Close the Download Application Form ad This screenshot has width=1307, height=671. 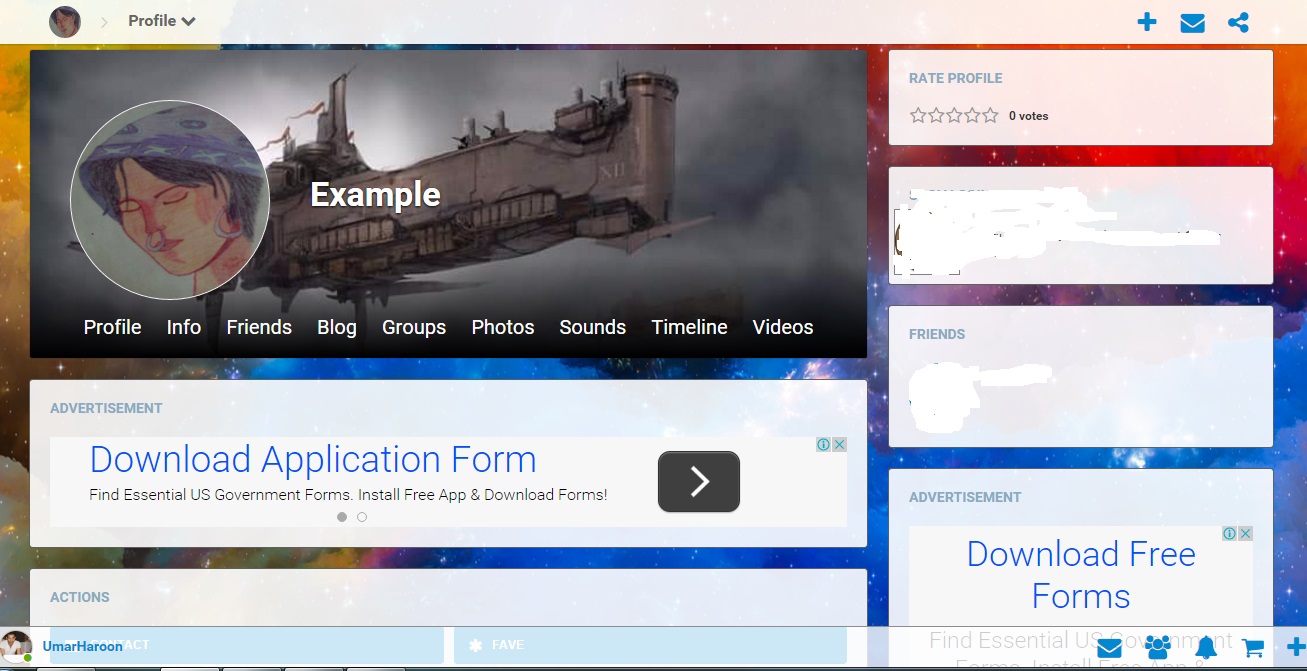pyautogui.click(x=840, y=445)
